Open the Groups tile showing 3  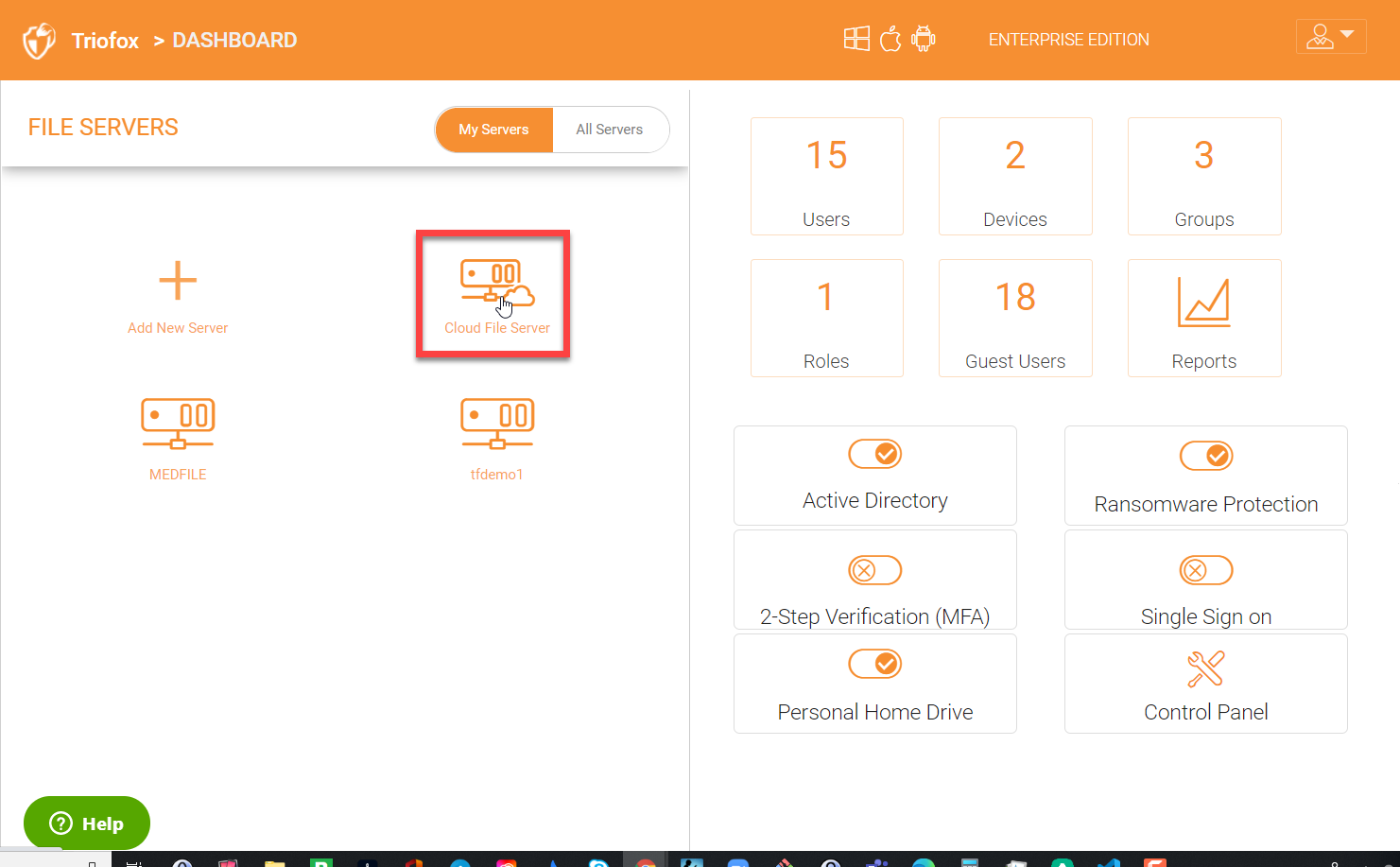pos(1204,177)
